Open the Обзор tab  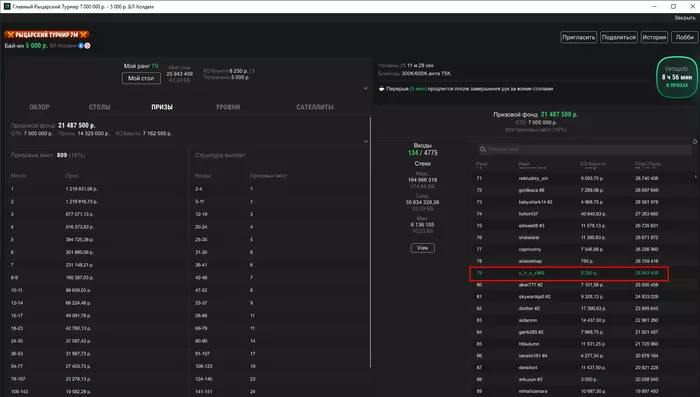(39, 107)
